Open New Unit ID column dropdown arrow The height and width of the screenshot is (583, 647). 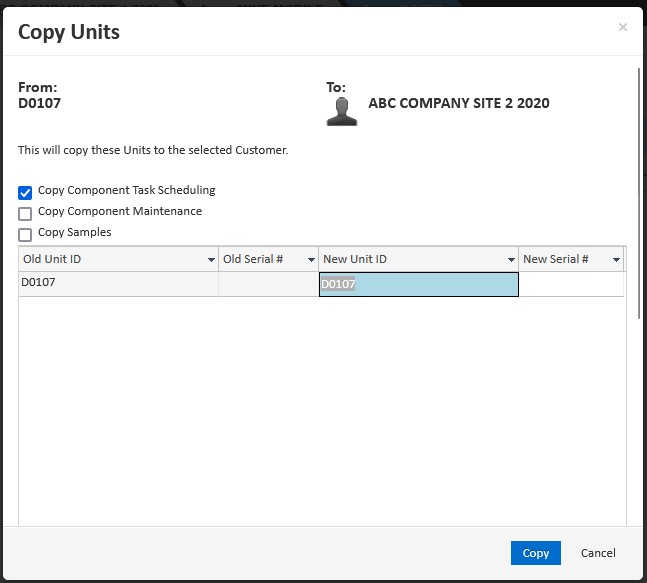(511, 260)
